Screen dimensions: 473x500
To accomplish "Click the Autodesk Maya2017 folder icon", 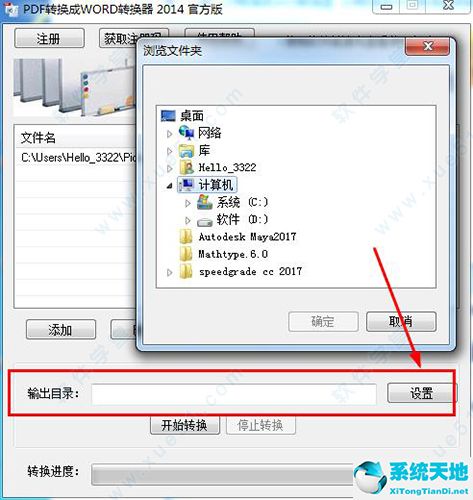I will [186, 237].
